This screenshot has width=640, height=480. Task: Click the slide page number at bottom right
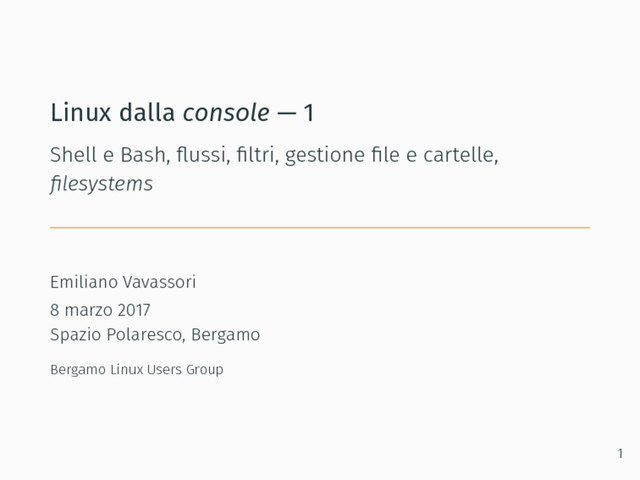click(619, 455)
